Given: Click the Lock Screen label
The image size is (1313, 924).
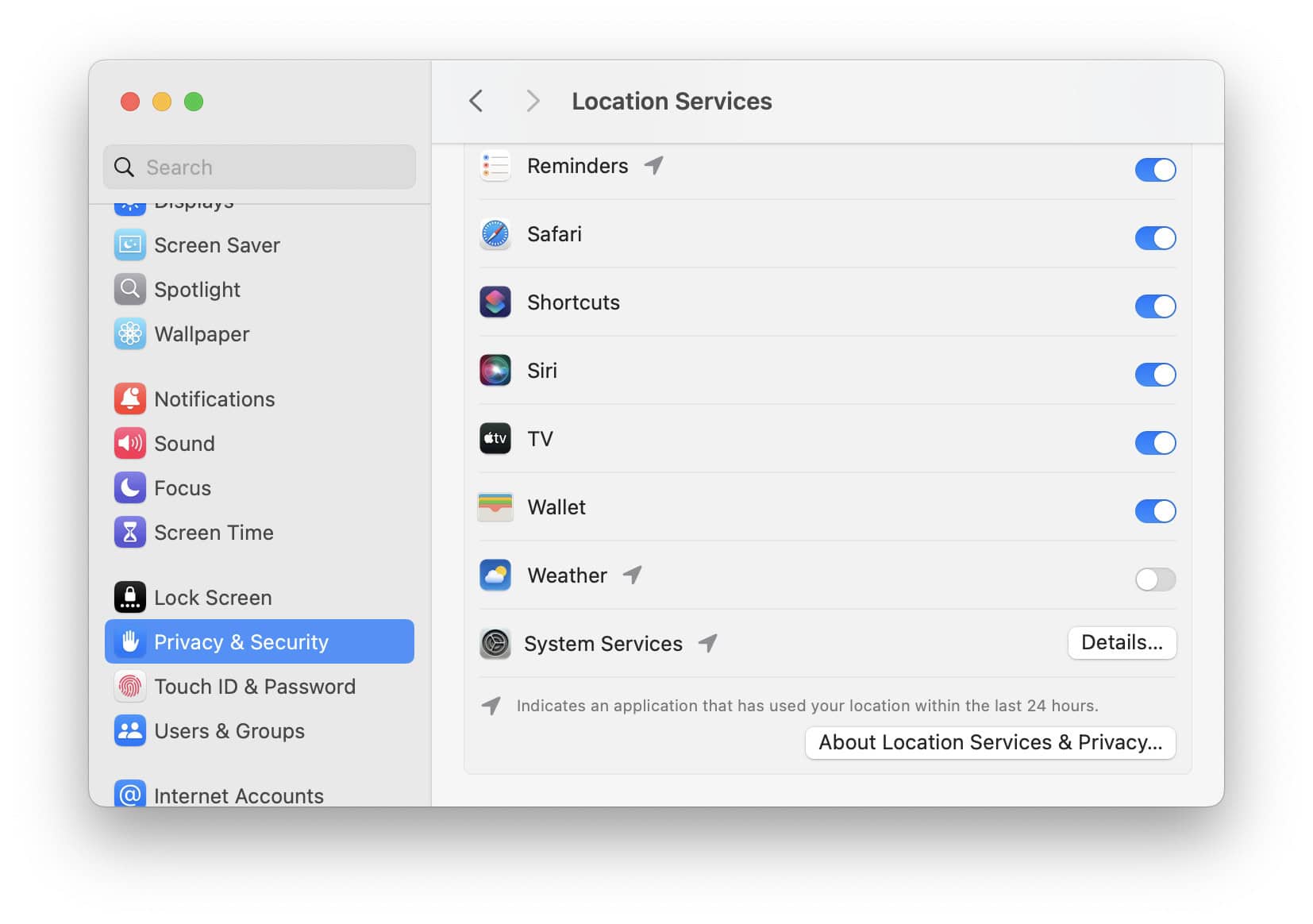Looking at the screenshot, I should coord(213,597).
